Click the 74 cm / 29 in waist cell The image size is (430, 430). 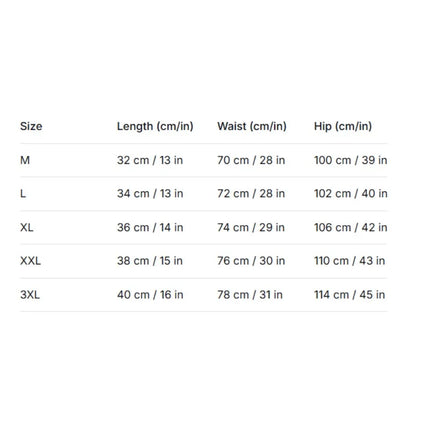(x=251, y=228)
